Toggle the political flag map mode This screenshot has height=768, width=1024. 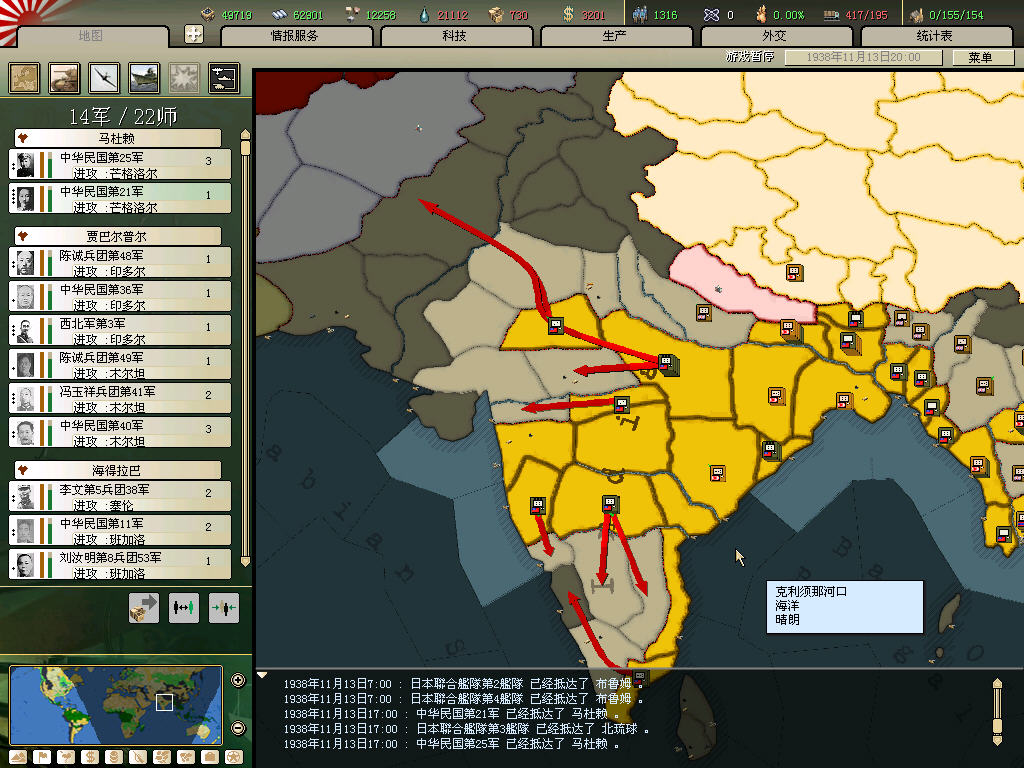tap(40, 757)
